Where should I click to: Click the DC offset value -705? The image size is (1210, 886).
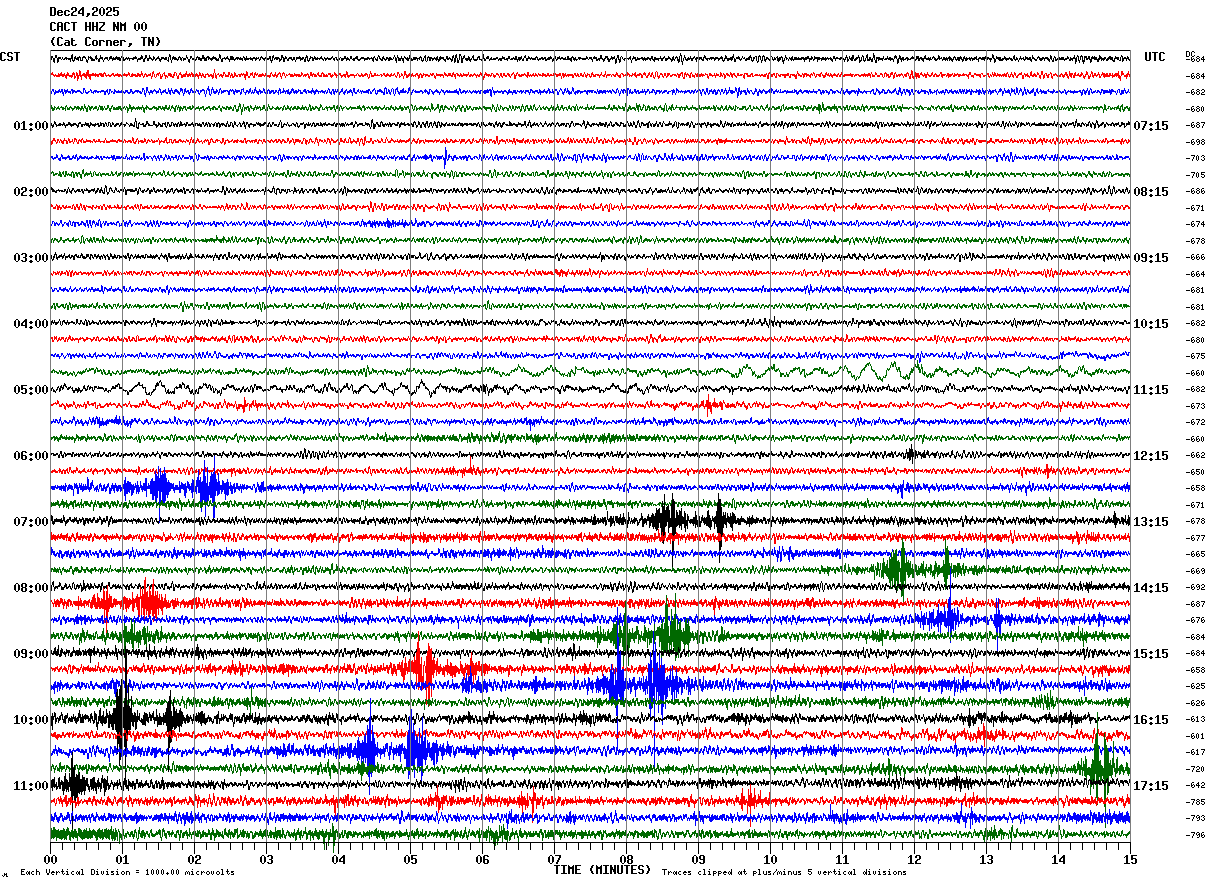(1195, 175)
